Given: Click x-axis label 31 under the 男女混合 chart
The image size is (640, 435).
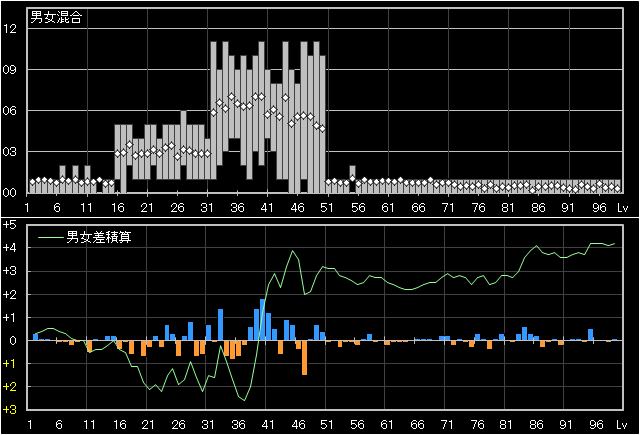Looking at the screenshot, I should point(207,208).
